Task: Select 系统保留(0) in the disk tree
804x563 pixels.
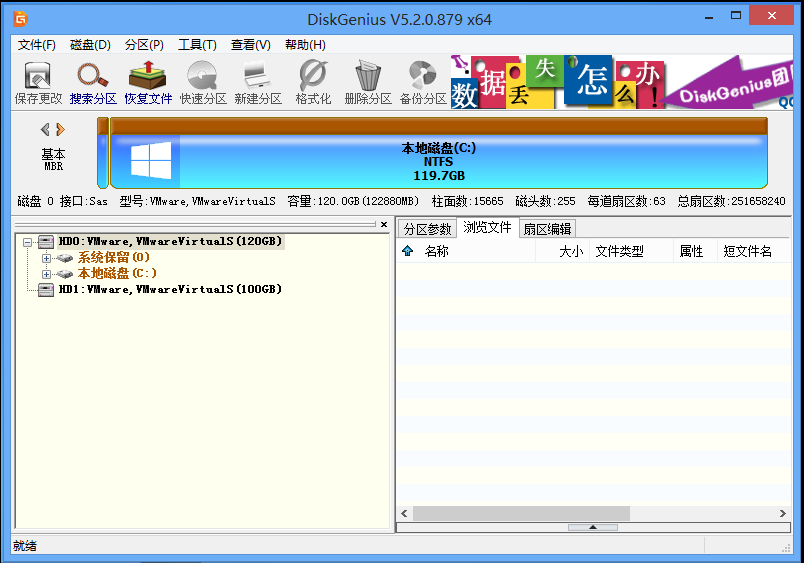Action: [113, 257]
